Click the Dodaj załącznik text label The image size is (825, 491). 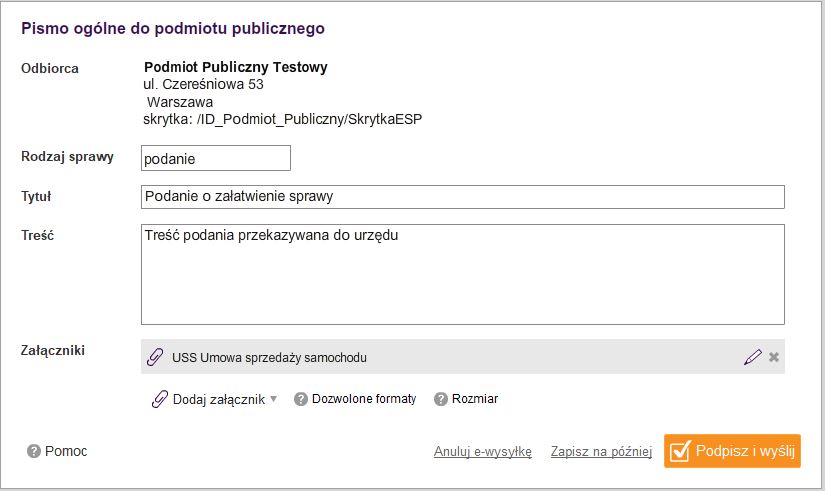(x=219, y=399)
